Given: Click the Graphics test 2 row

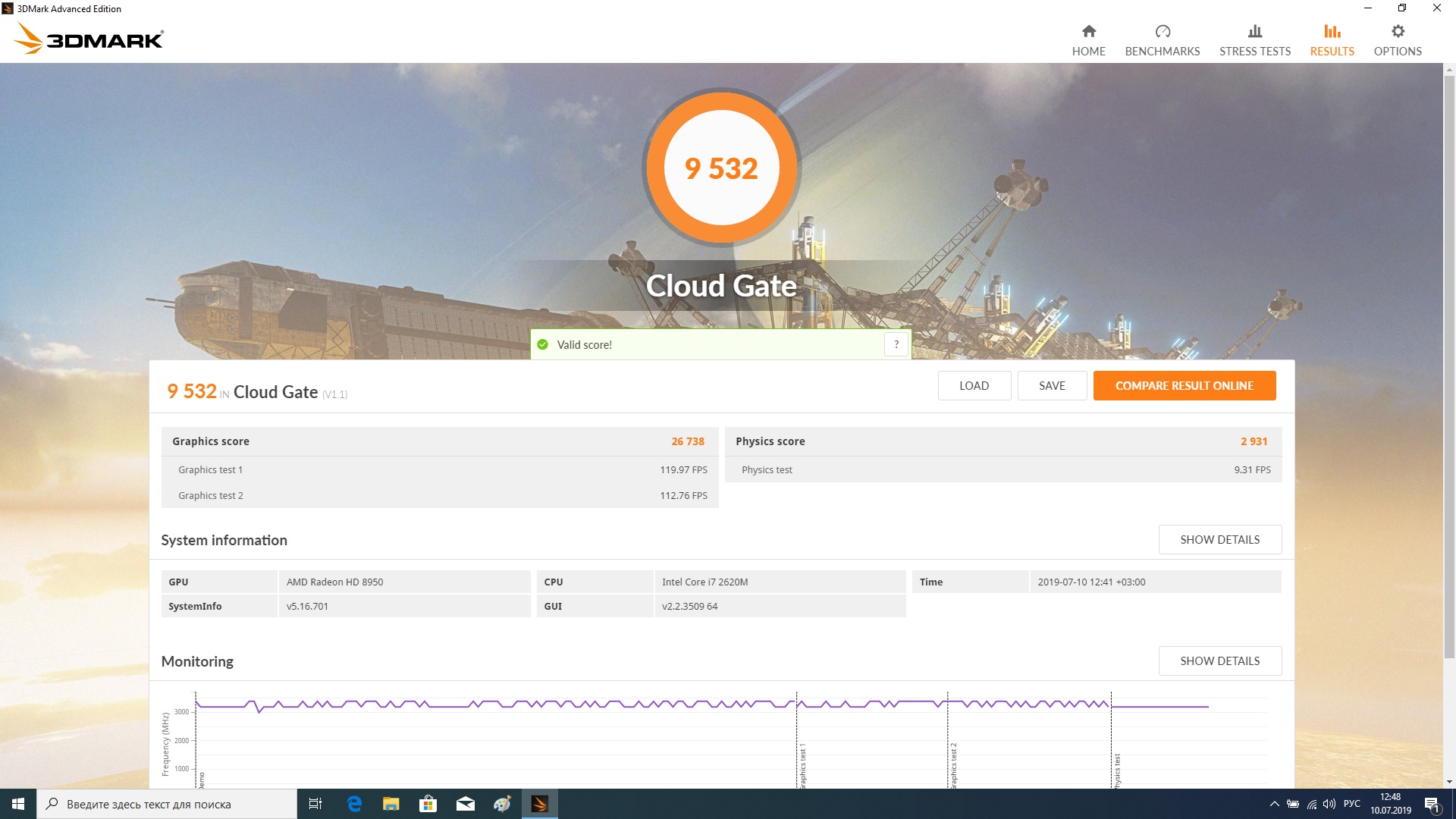Looking at the screenshot, I should (440, 495).
